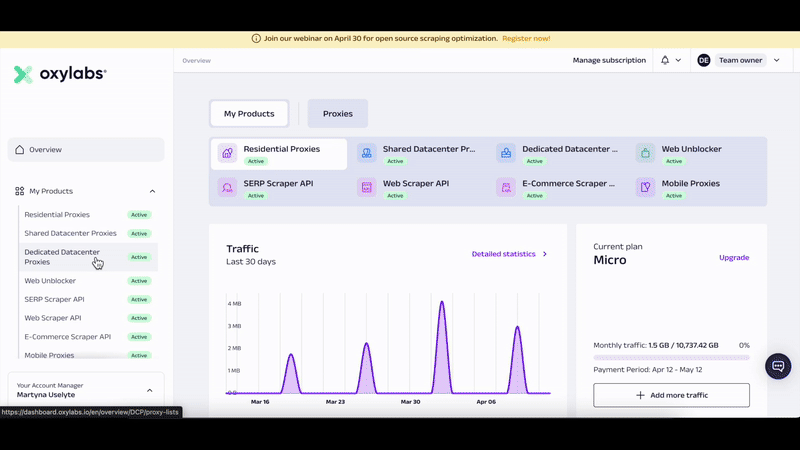This screenshot has width=800, height=450.
Task: Click the SERP Scraper API icon
Action: pyautogui.click(x=228, y=188)
